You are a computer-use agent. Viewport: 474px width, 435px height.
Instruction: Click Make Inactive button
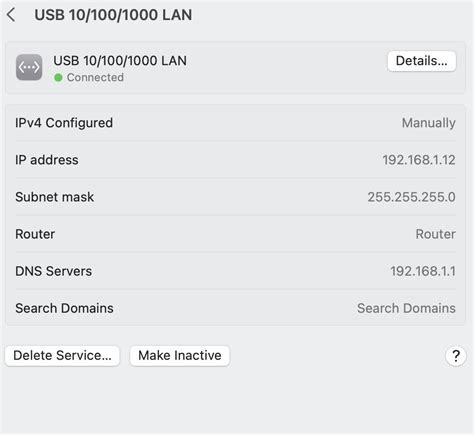coord(180,356)
